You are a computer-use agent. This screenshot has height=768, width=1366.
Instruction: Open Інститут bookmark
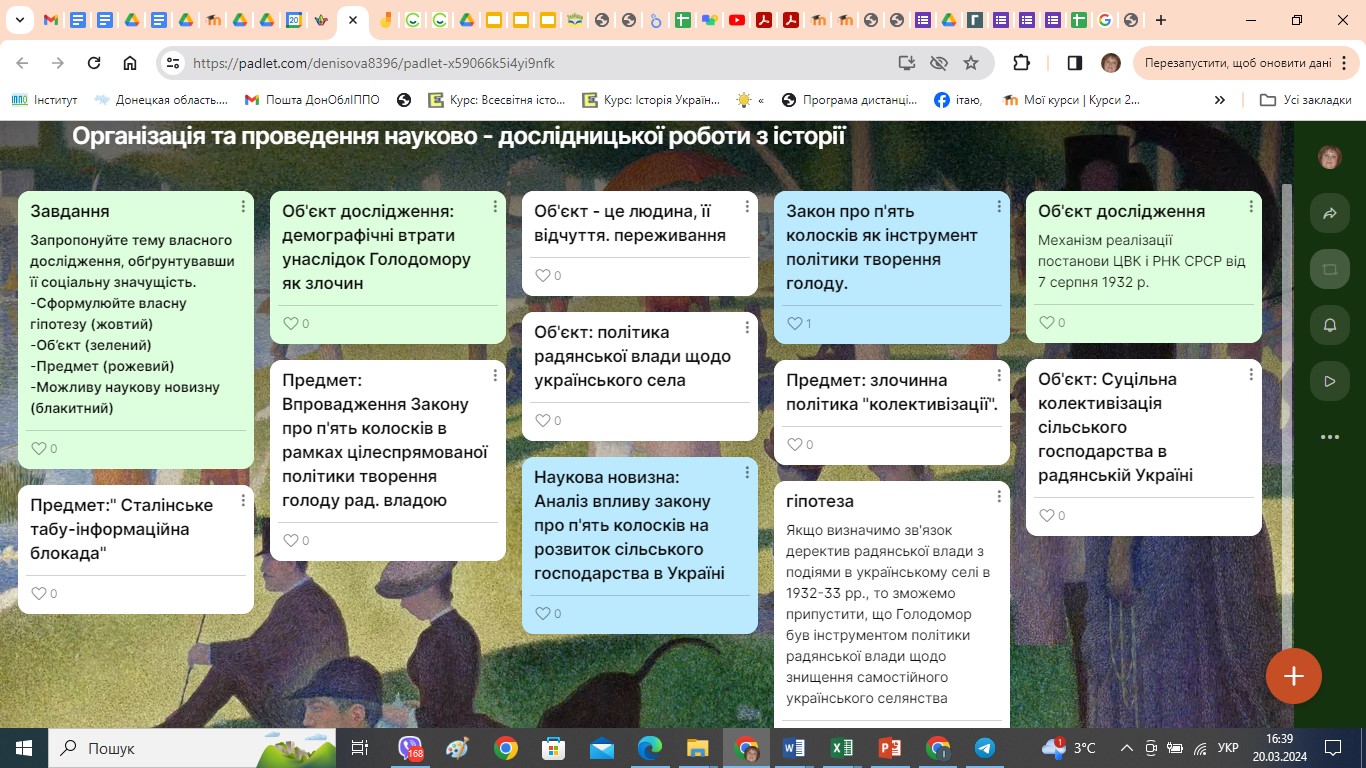tap(44, 100)
